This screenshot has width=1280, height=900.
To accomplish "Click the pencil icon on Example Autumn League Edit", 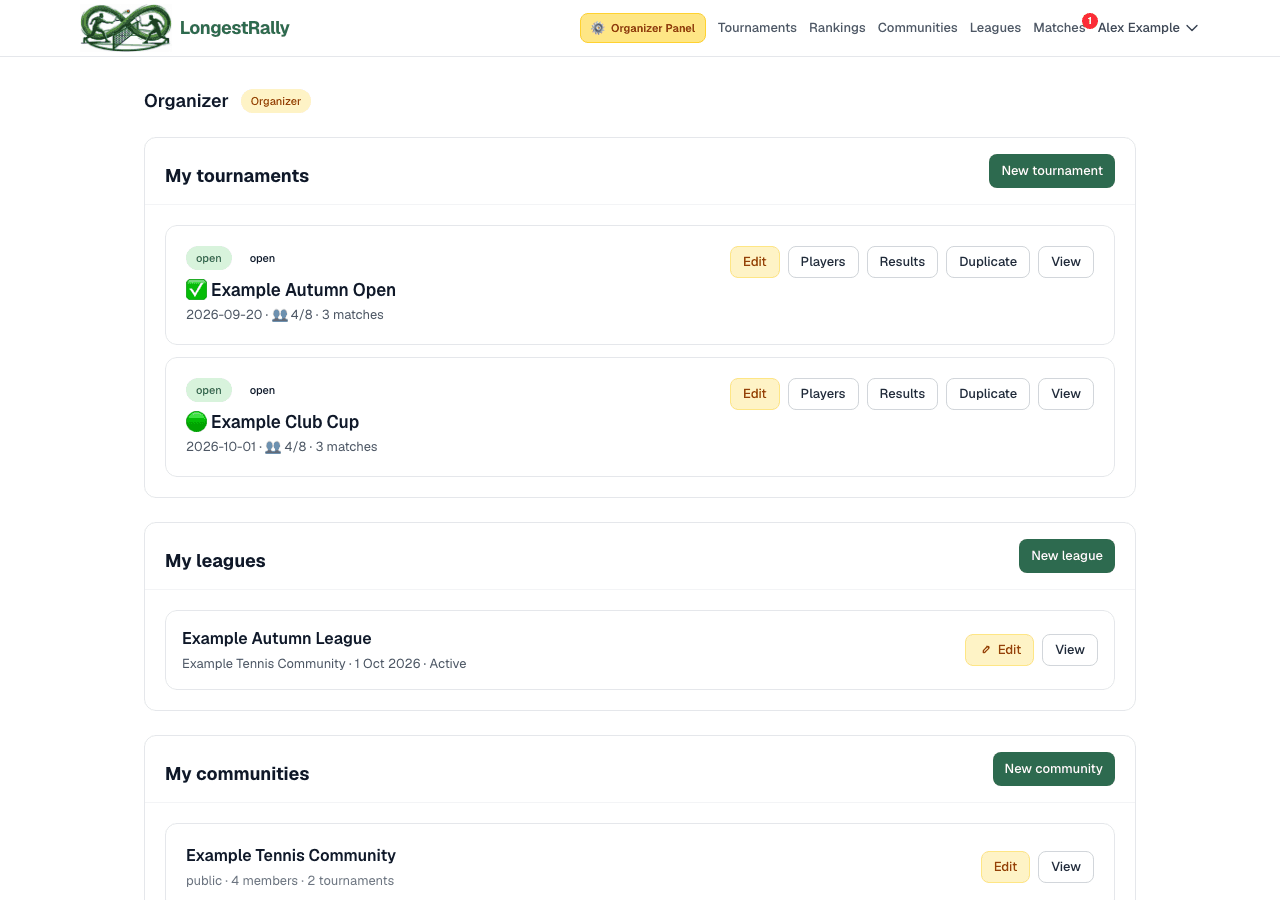I will [x=986, y=650].
